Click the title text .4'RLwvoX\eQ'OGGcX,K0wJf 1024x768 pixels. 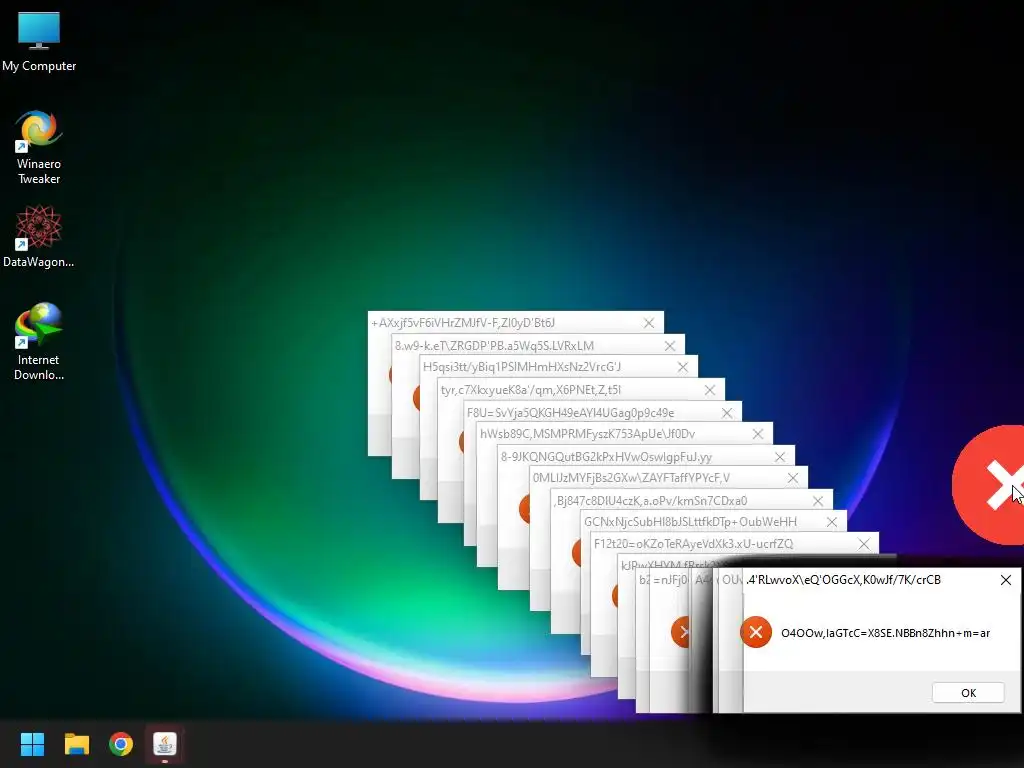coord(844,580)
